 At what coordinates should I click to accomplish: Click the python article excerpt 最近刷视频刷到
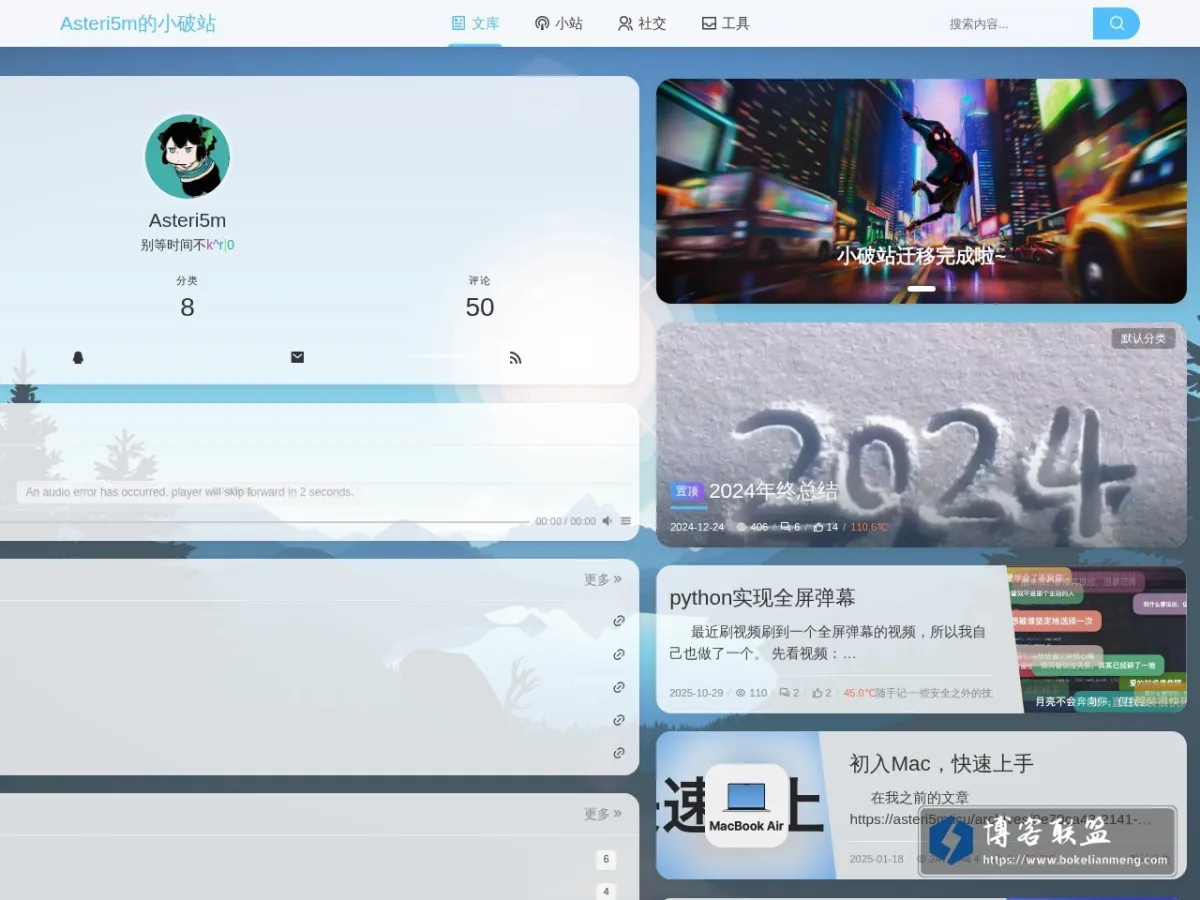828,643
